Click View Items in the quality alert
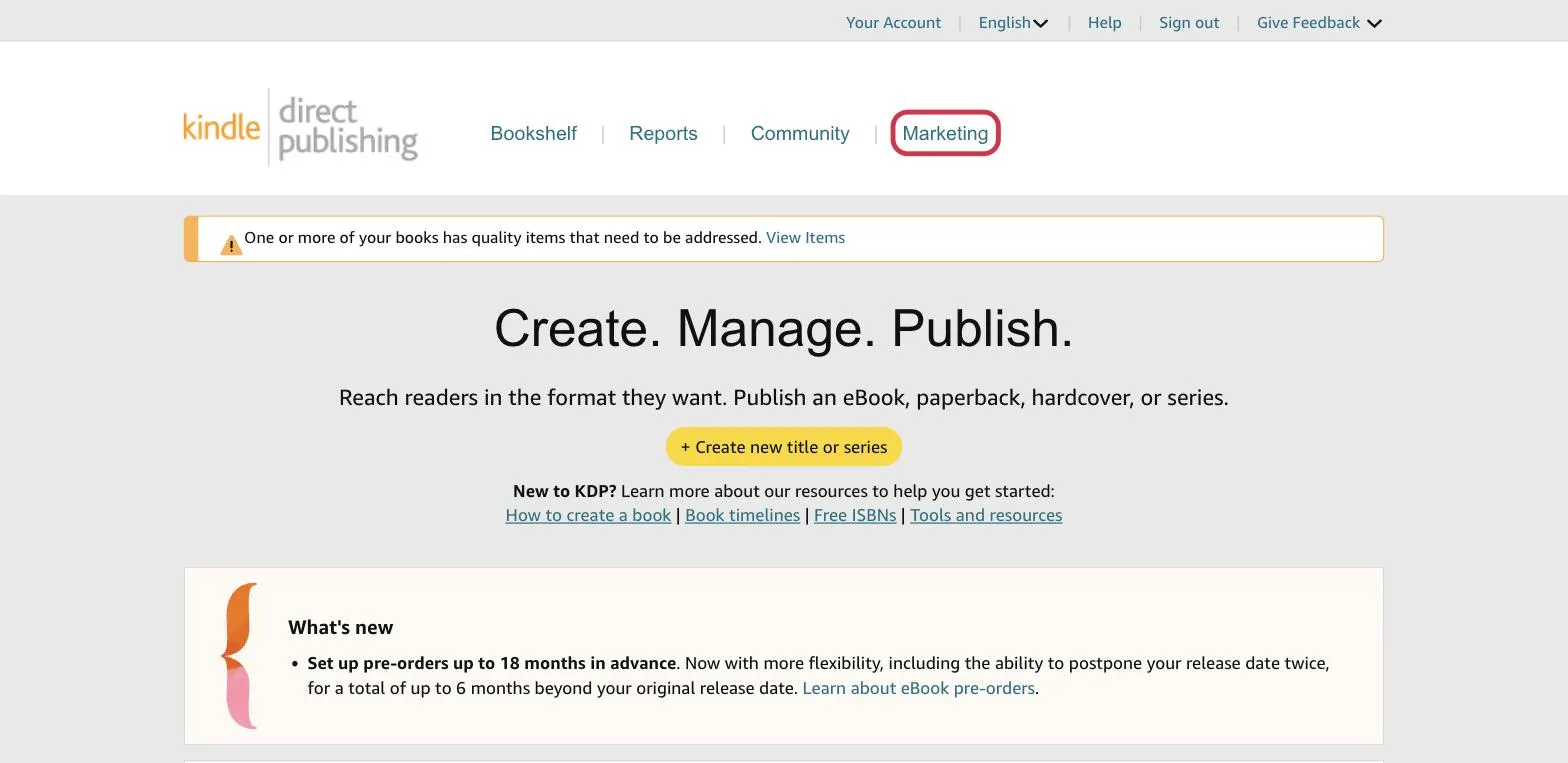Image resolution: width=1568 pixels, height=763 pixels. pyautogui.click(x=805, y=238)
